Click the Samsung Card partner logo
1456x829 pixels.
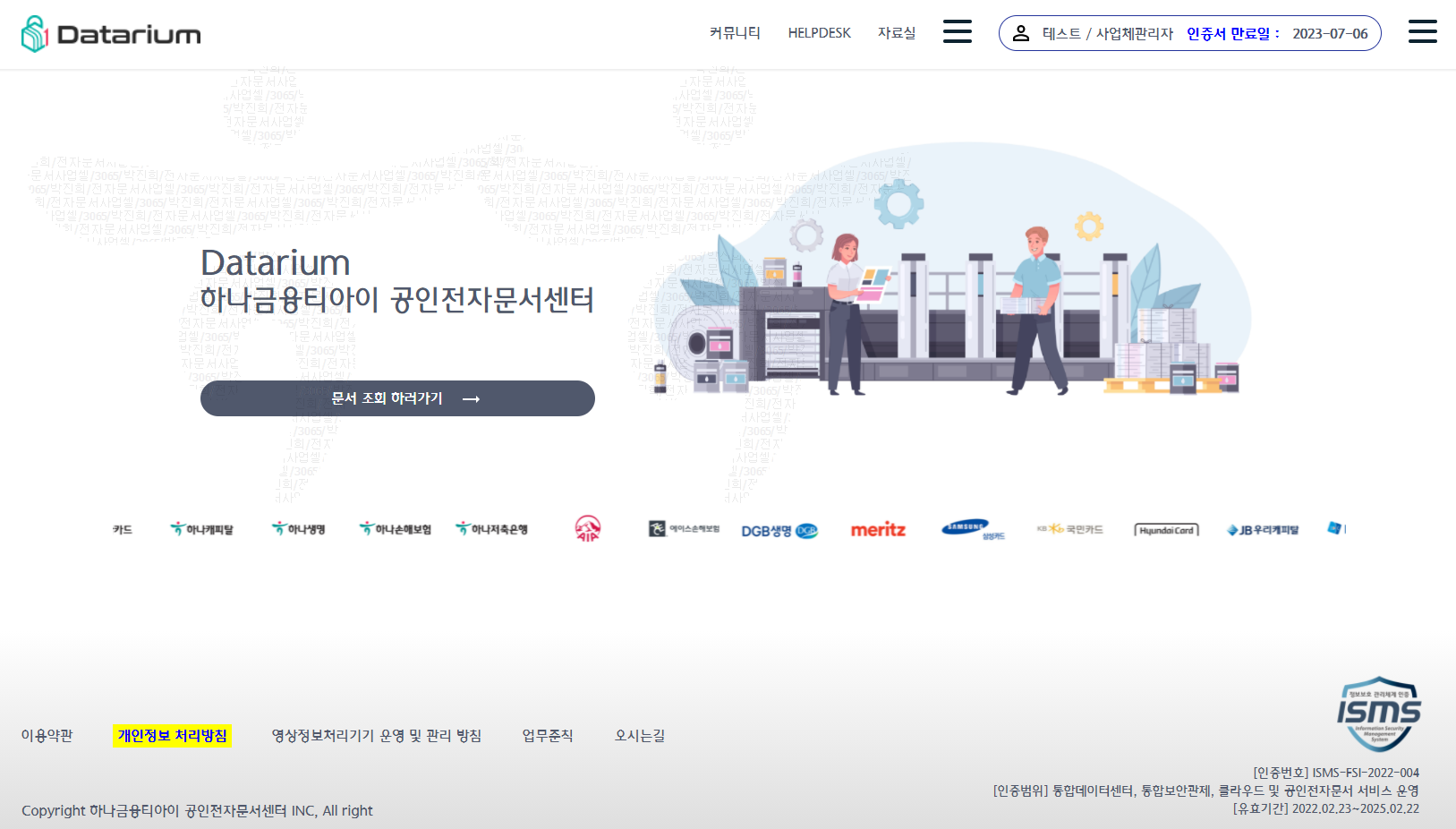tap(973, 530)
